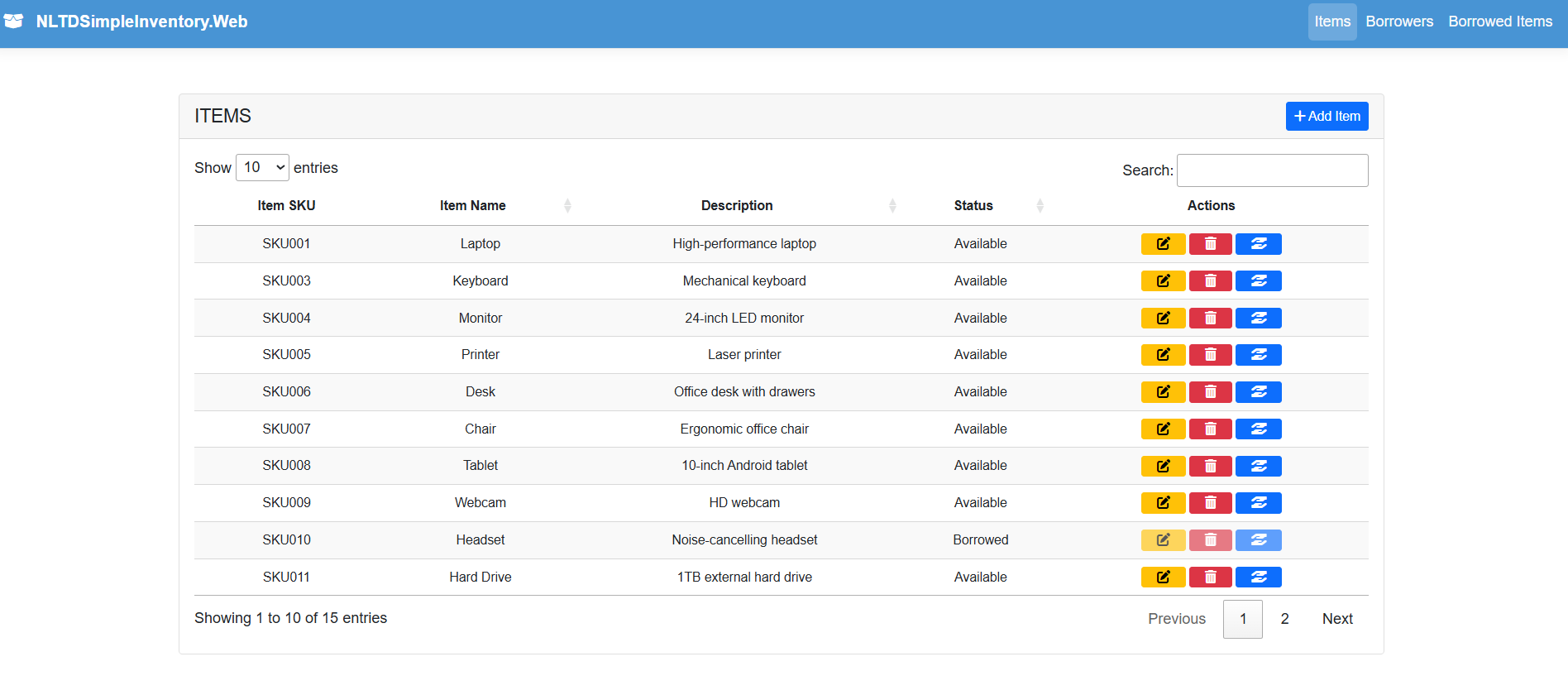Click Showing 1 to 10 of 15 entries

[x=290, y=618]
